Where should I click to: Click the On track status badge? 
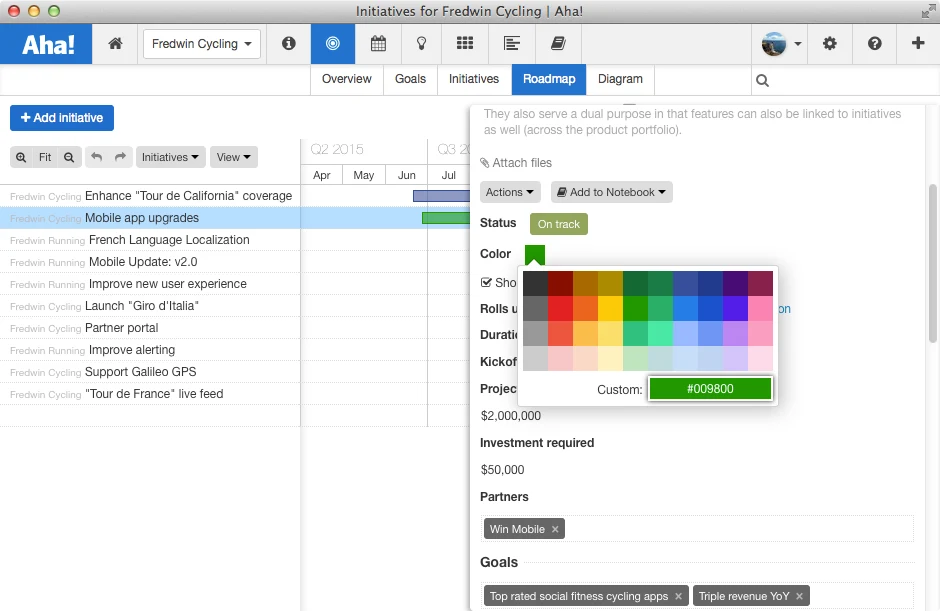click(x=559, y=224)
